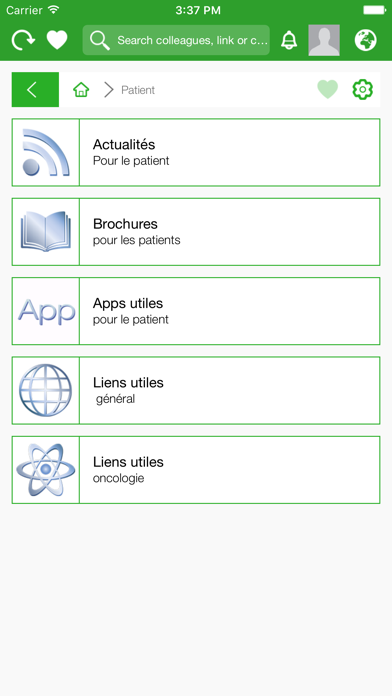Tap the refresh arrow icon
The image size is (392, 696).
coord(23,40)
